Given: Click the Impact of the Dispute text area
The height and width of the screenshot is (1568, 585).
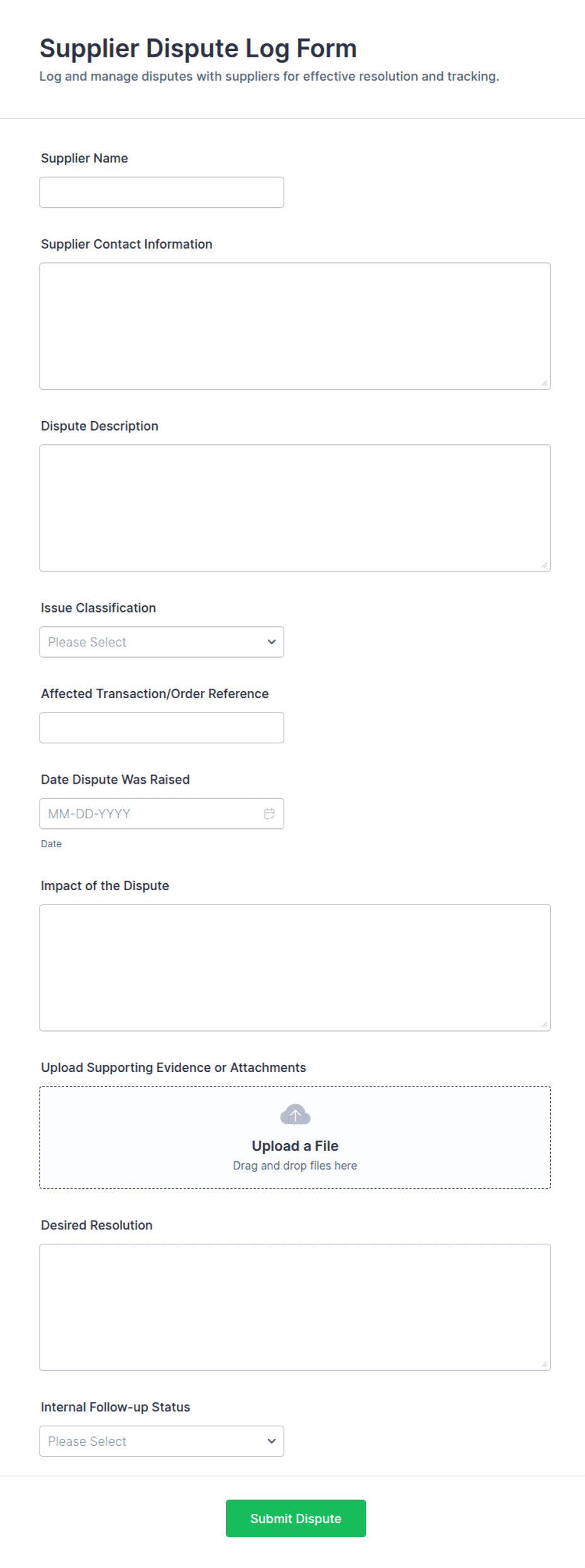Looking at the screenshot, I should pos(294,966).
